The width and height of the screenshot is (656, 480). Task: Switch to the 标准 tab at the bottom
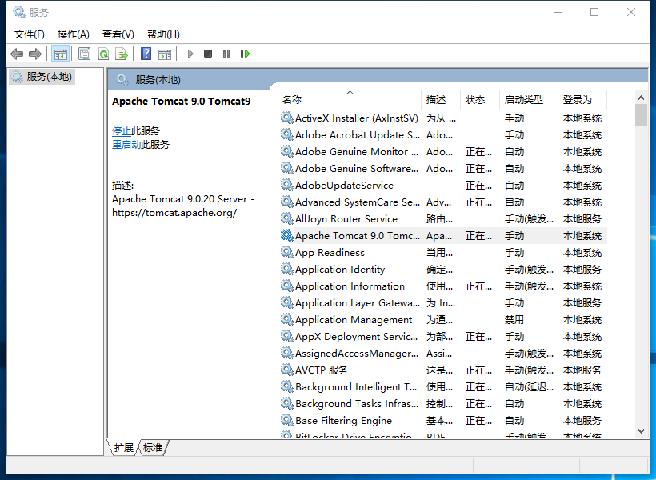[153, 447]
